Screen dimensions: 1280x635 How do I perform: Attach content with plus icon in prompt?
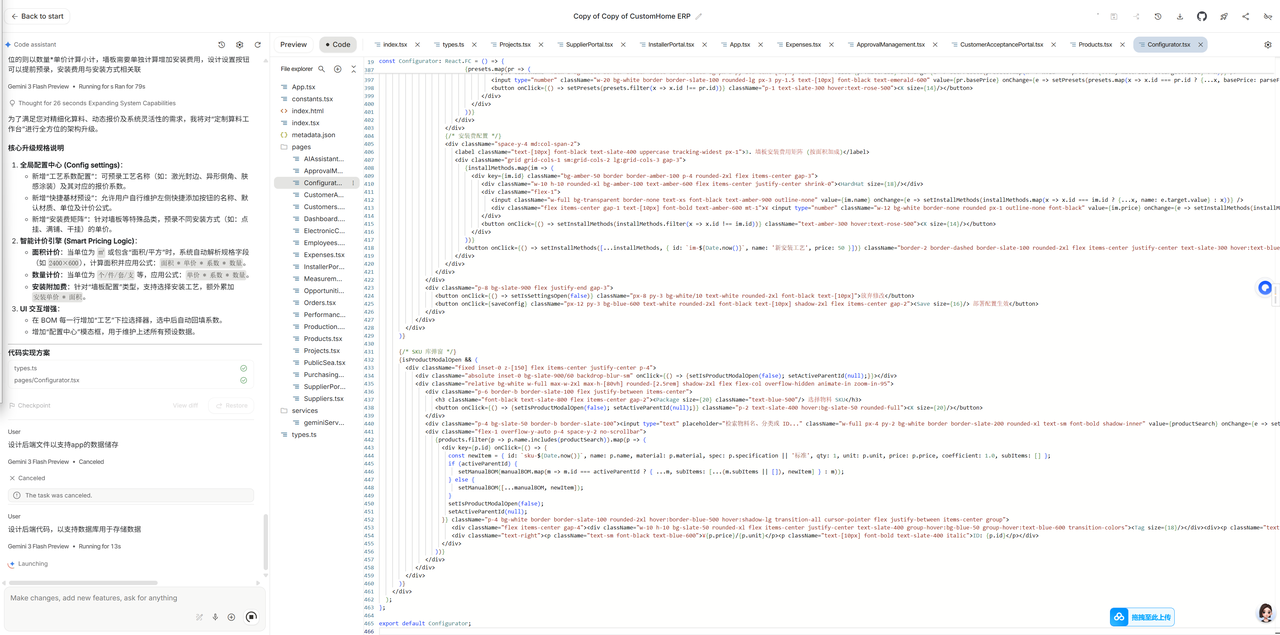click(231, 617)
